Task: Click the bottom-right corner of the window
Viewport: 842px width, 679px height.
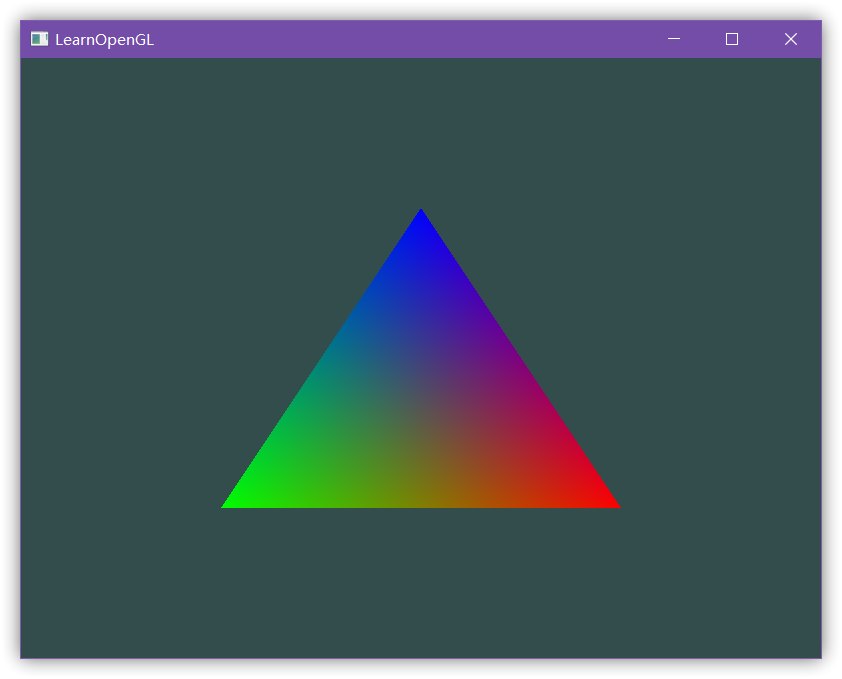Action: click(820, 657)
